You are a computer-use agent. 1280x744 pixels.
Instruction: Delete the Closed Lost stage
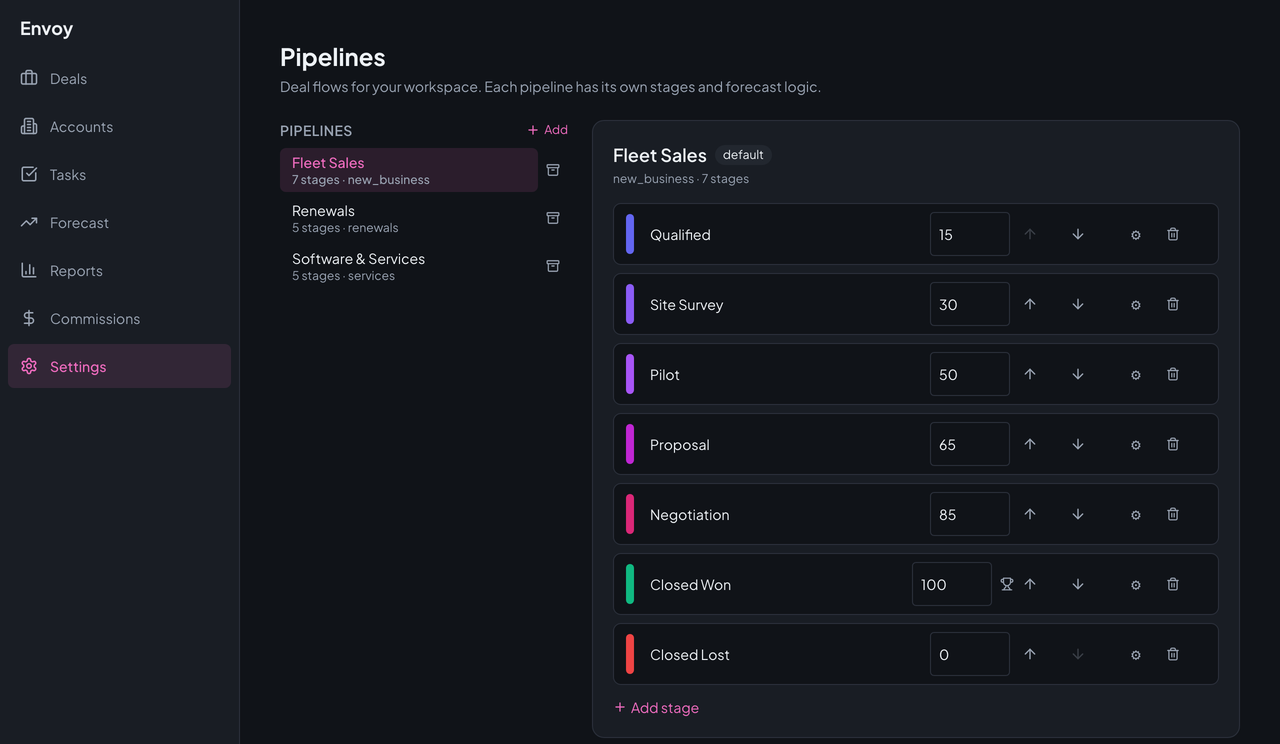pos(1173,654)
